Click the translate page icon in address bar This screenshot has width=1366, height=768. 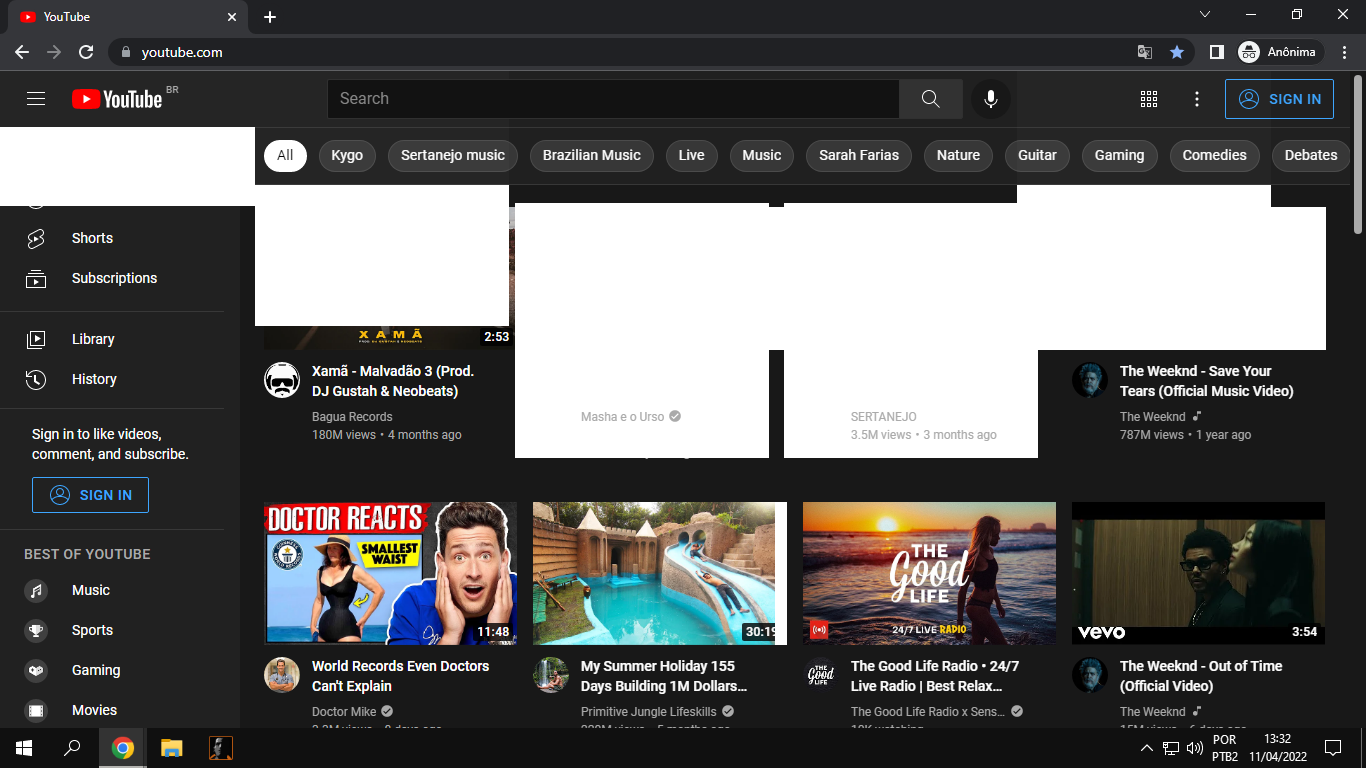pos(1145,52)
